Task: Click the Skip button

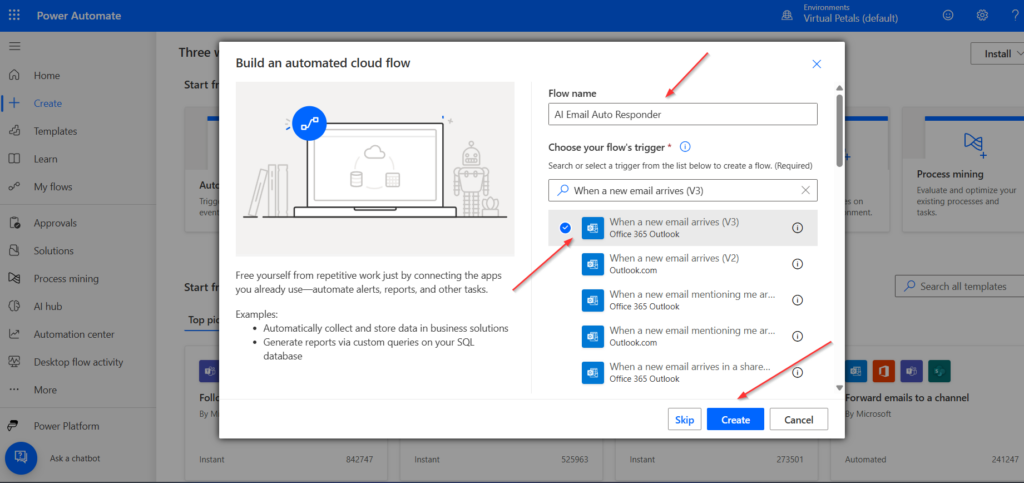Action: (x=684, y=420)
